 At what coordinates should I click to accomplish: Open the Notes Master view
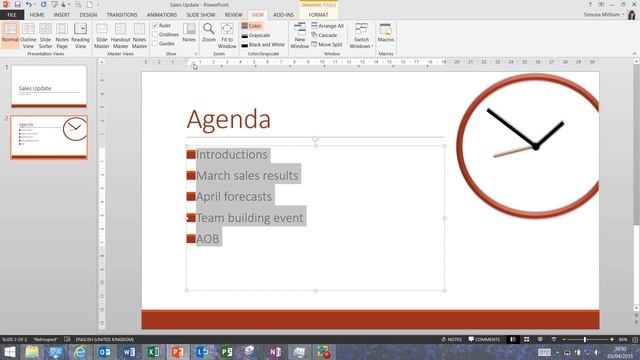tap(139, 36)
